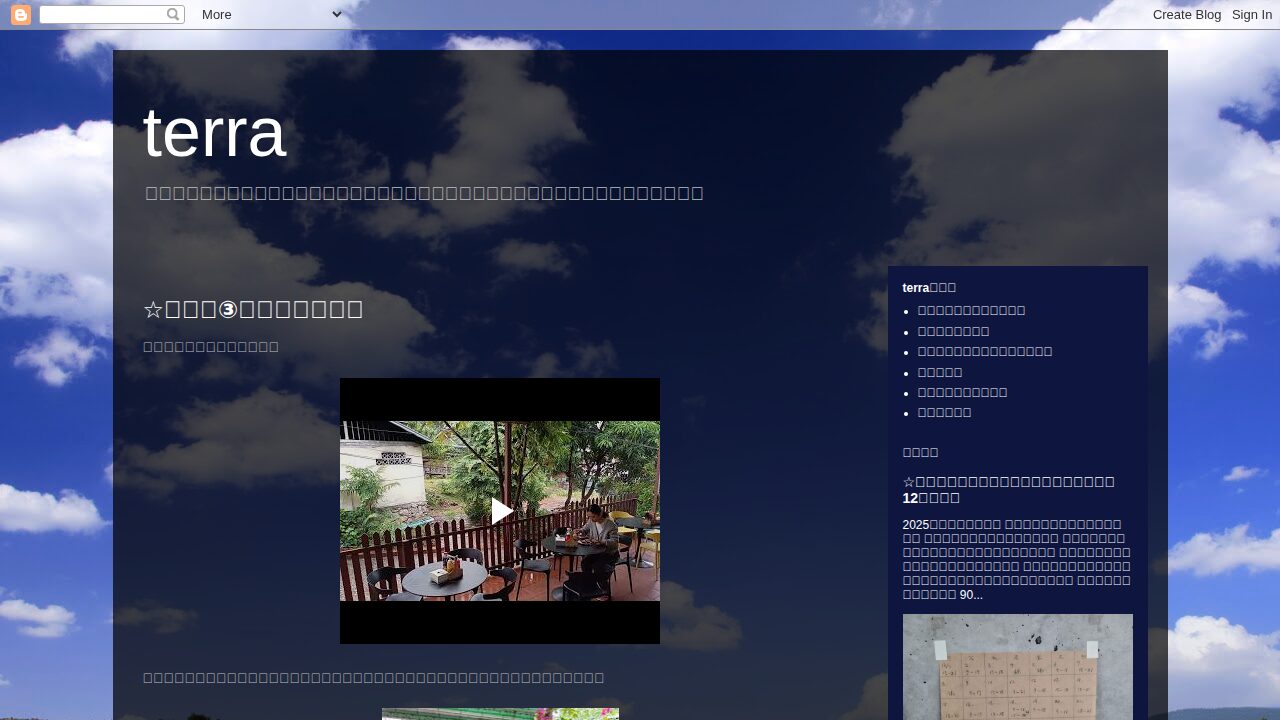The height and width of the screenshot is (720, 1280).
Task: Click the terra blog title
Action: 215,132
